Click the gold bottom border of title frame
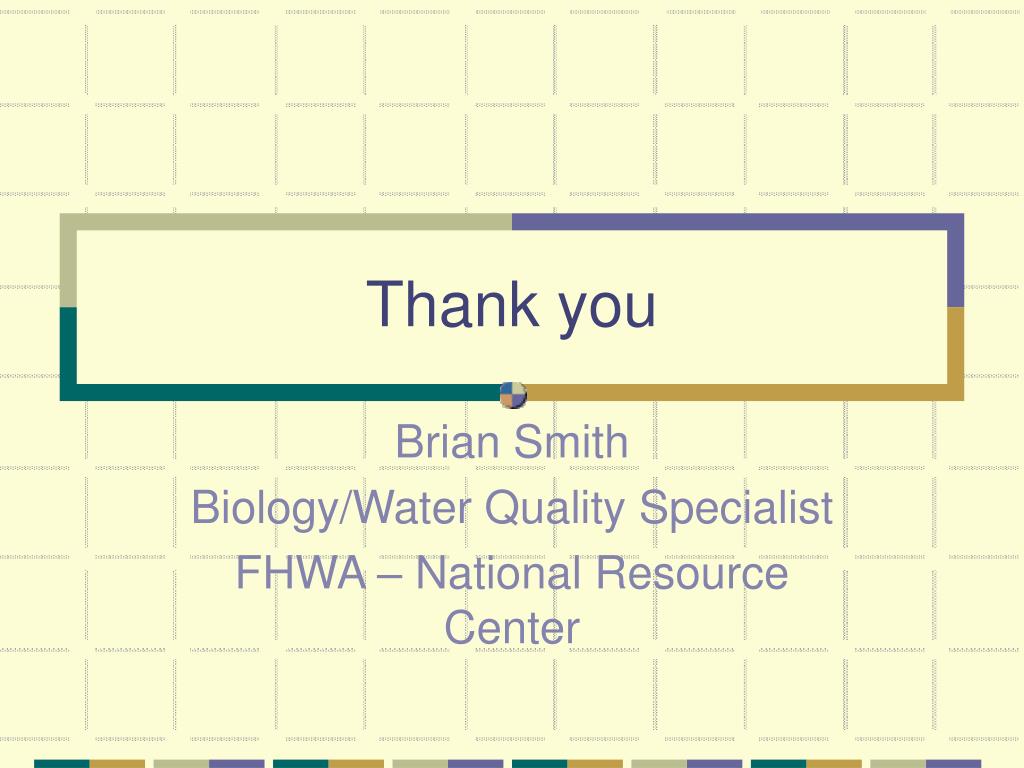This screenshot has width=1024, height=768. [x=744, y=392]
